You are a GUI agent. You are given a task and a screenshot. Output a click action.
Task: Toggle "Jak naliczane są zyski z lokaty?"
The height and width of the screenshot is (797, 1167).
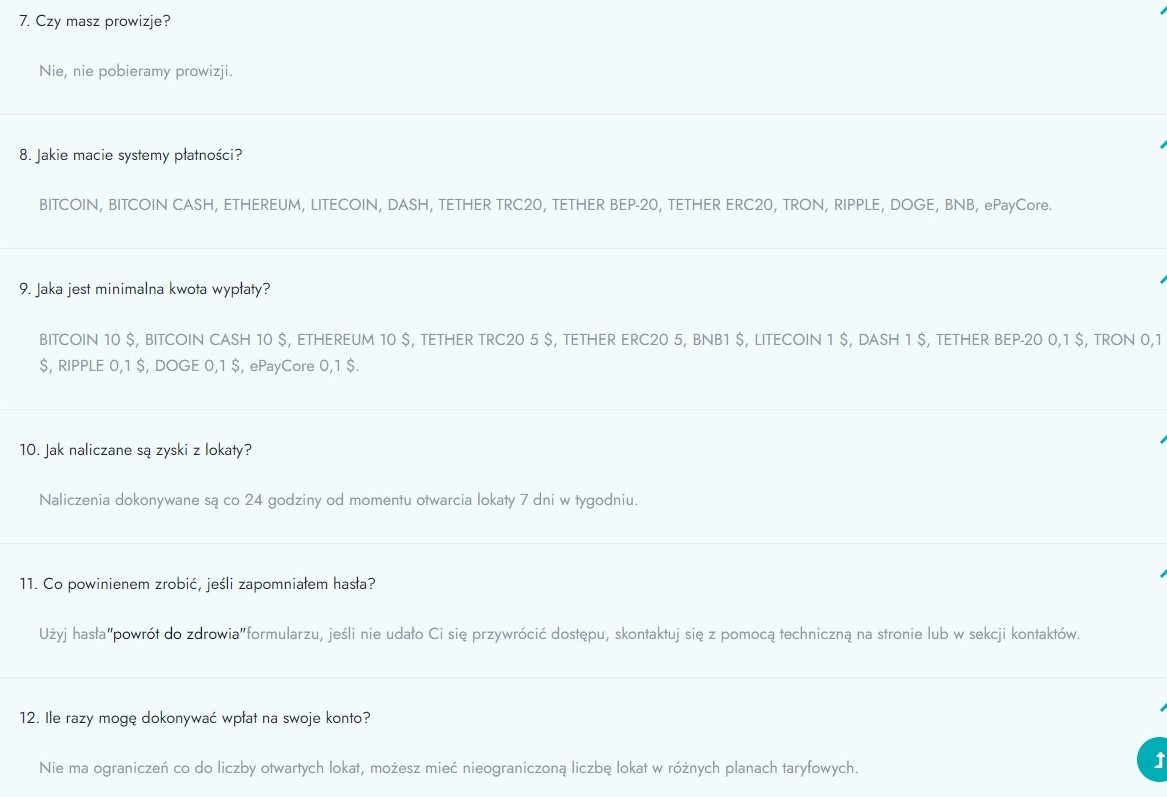tap(135, 449)
